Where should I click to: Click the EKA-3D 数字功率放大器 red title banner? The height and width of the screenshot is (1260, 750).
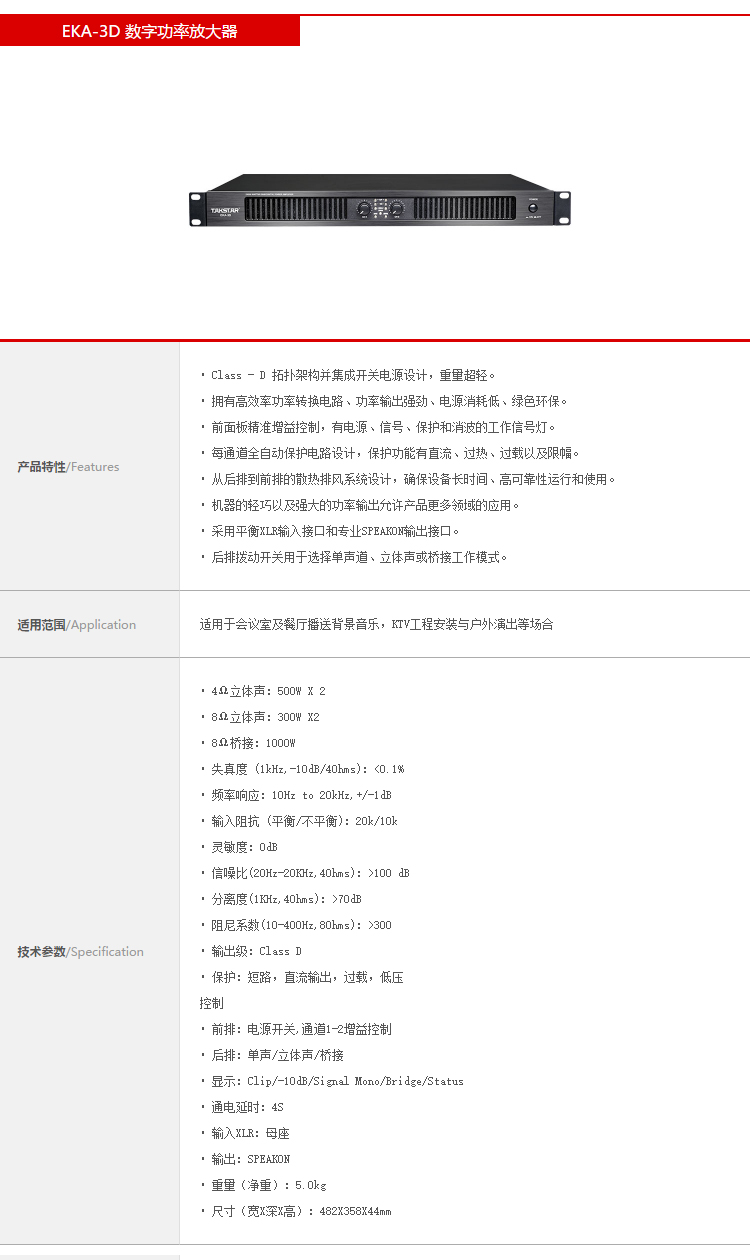coord(150,31)
